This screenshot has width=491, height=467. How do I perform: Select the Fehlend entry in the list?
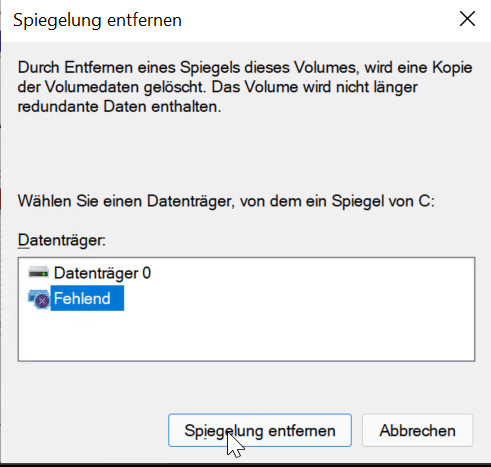pyautogui.click(x=87, y=298)
